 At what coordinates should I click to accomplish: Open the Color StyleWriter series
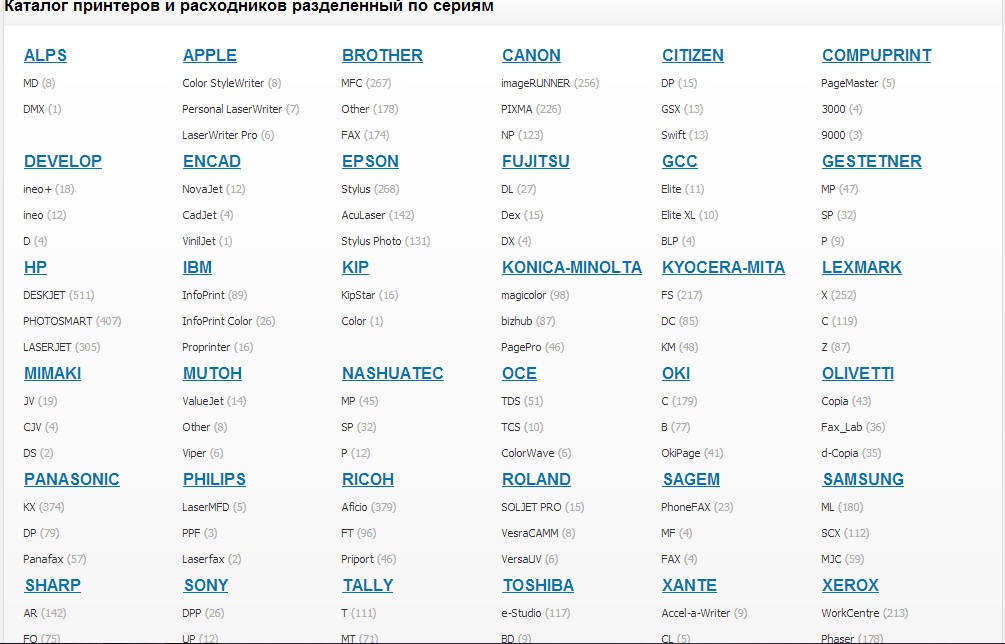click(x=223, y=83)
